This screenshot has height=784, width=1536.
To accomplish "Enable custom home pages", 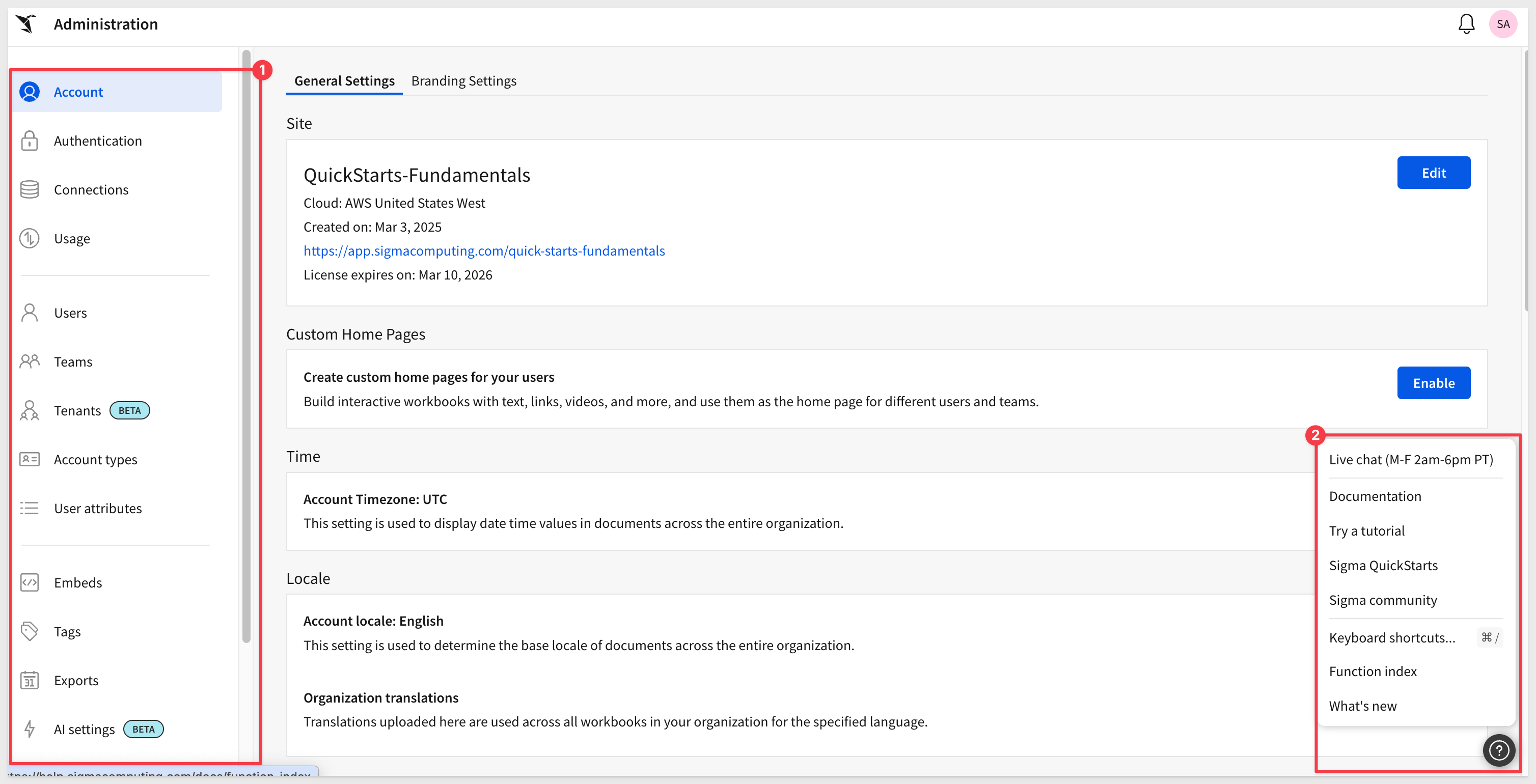I will click(1434, 383).
